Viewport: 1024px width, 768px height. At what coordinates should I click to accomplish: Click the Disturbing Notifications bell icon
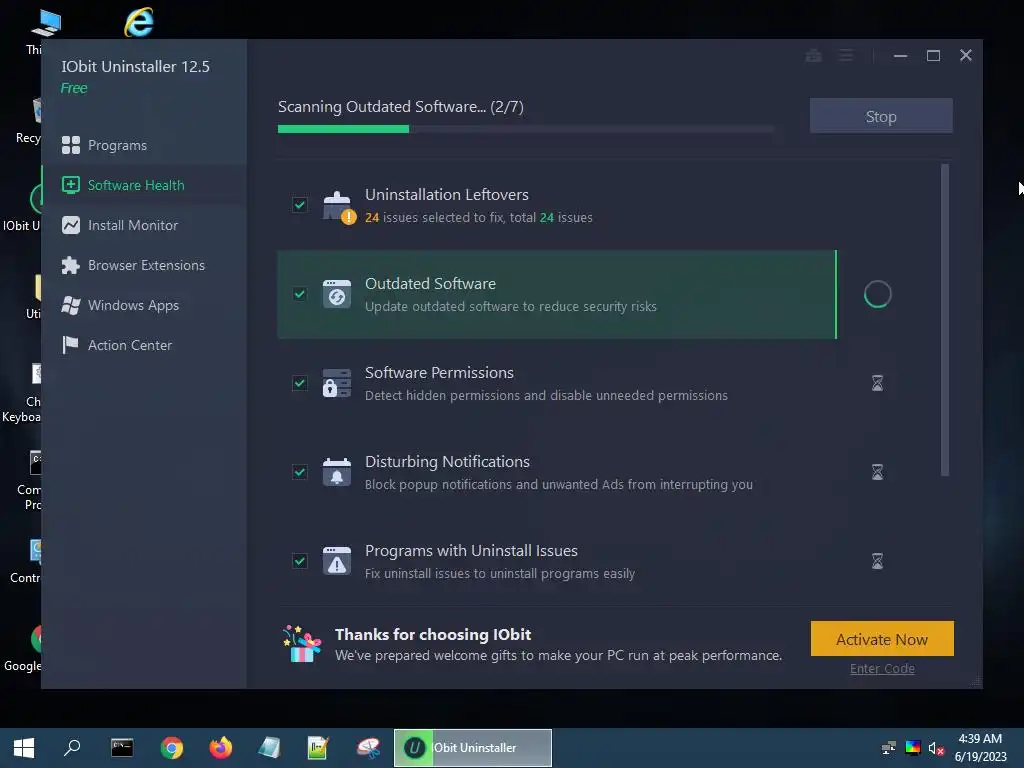tap(337, 472)
